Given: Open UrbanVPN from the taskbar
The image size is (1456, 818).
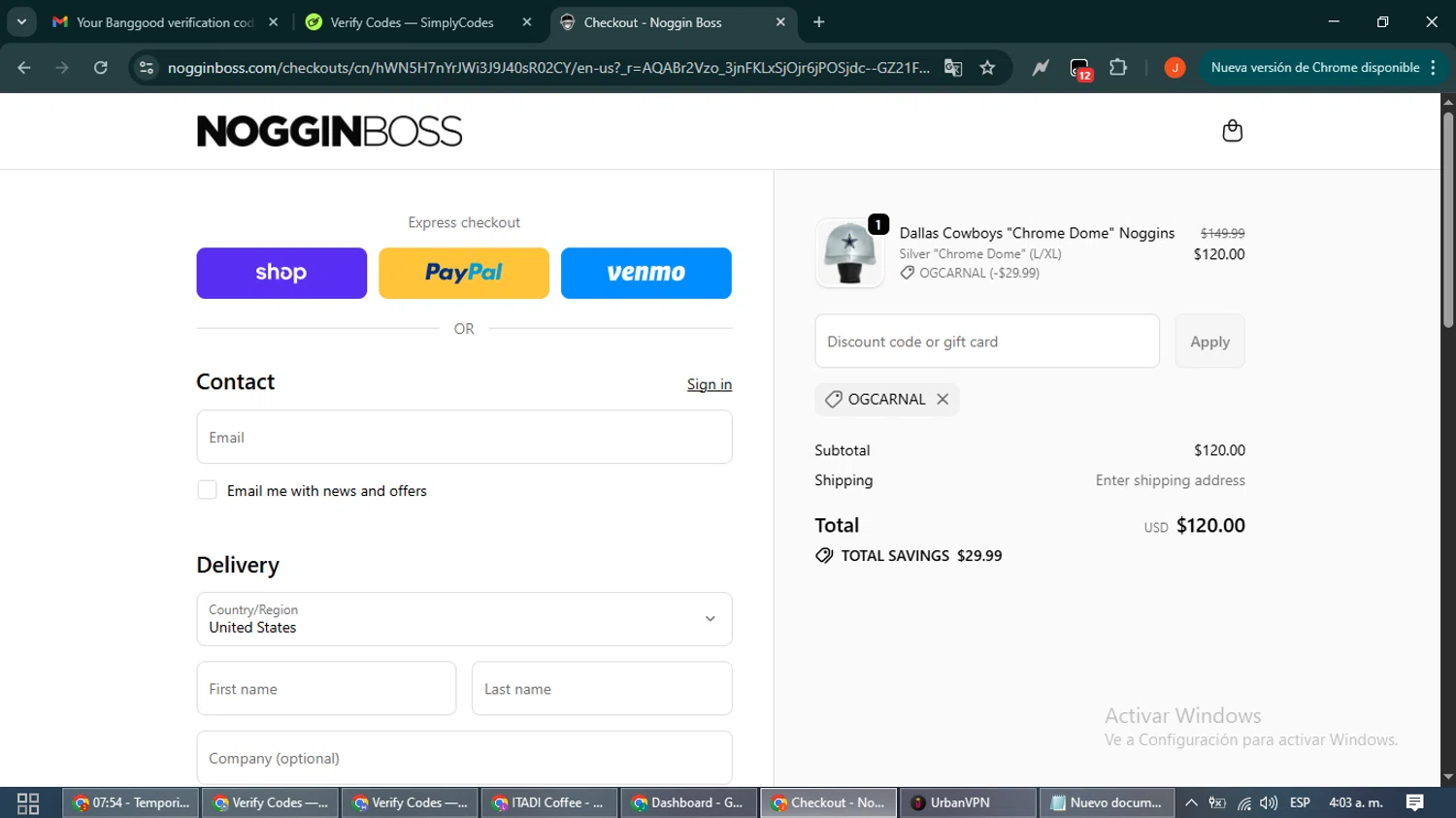Looking at the screenshot, I should pyautogui.click(x=969, y=803).
